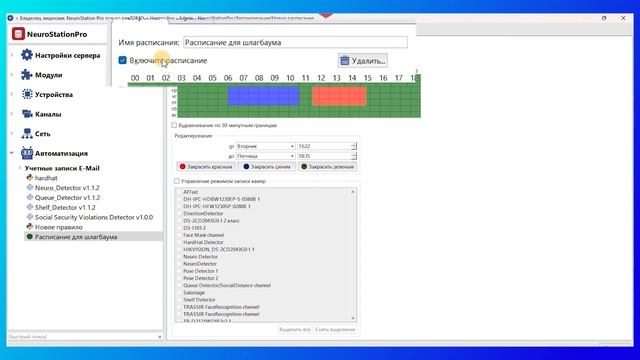Click hour label 06 in the schedule header
The width and height of the screenshot is (640, 360).
pos(228,78)
